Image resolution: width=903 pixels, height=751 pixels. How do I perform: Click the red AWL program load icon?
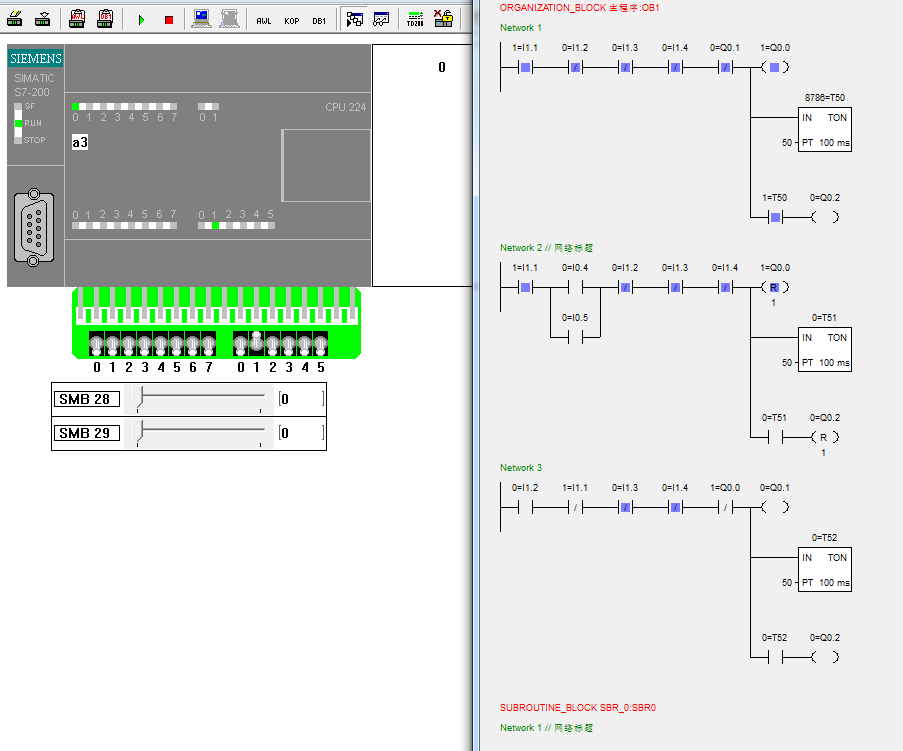click(x=78, y=18)
